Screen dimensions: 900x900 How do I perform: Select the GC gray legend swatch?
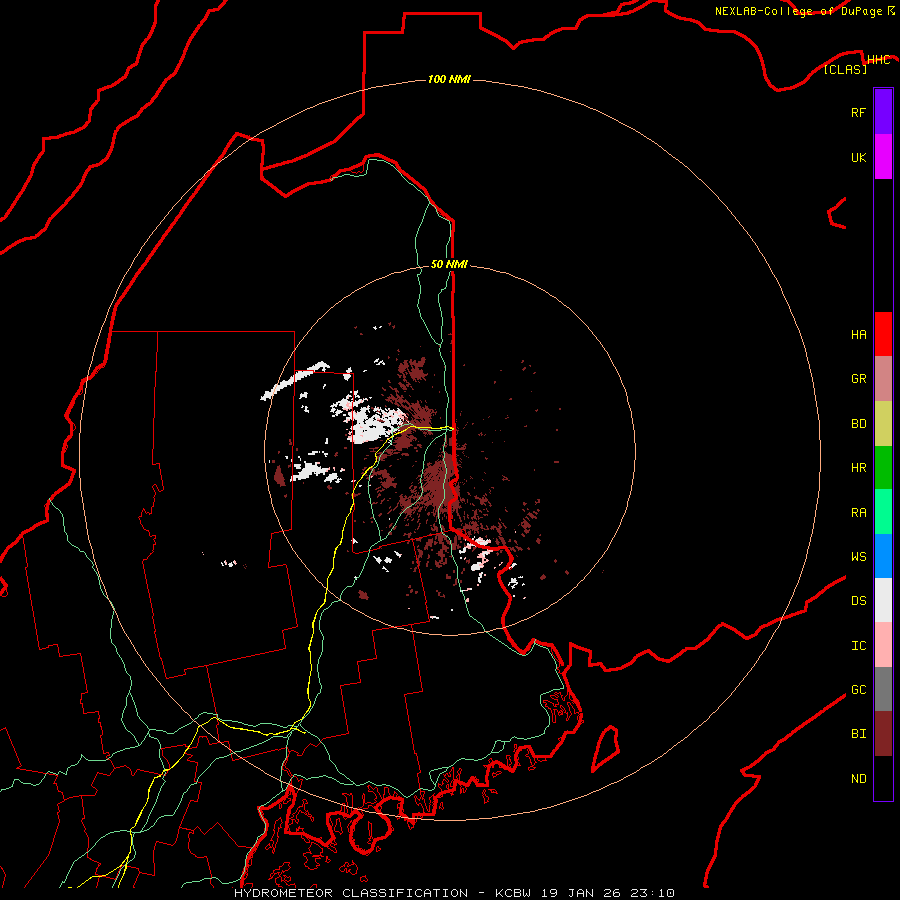883,689
